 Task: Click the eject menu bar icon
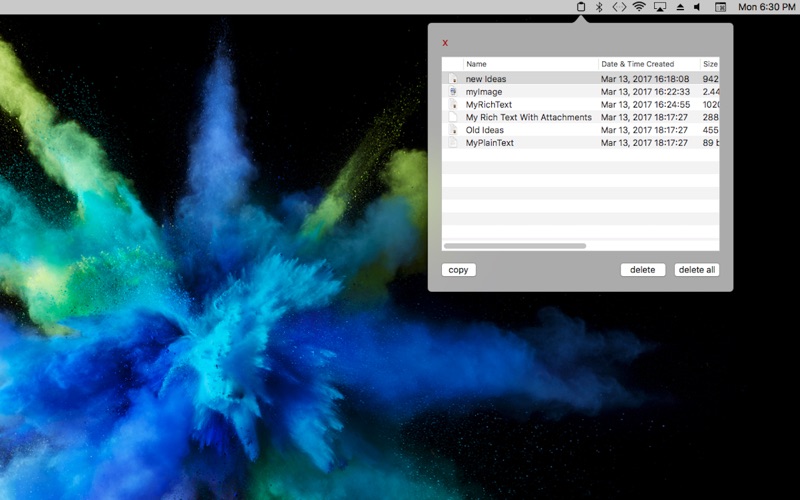(x=680, y=7)
